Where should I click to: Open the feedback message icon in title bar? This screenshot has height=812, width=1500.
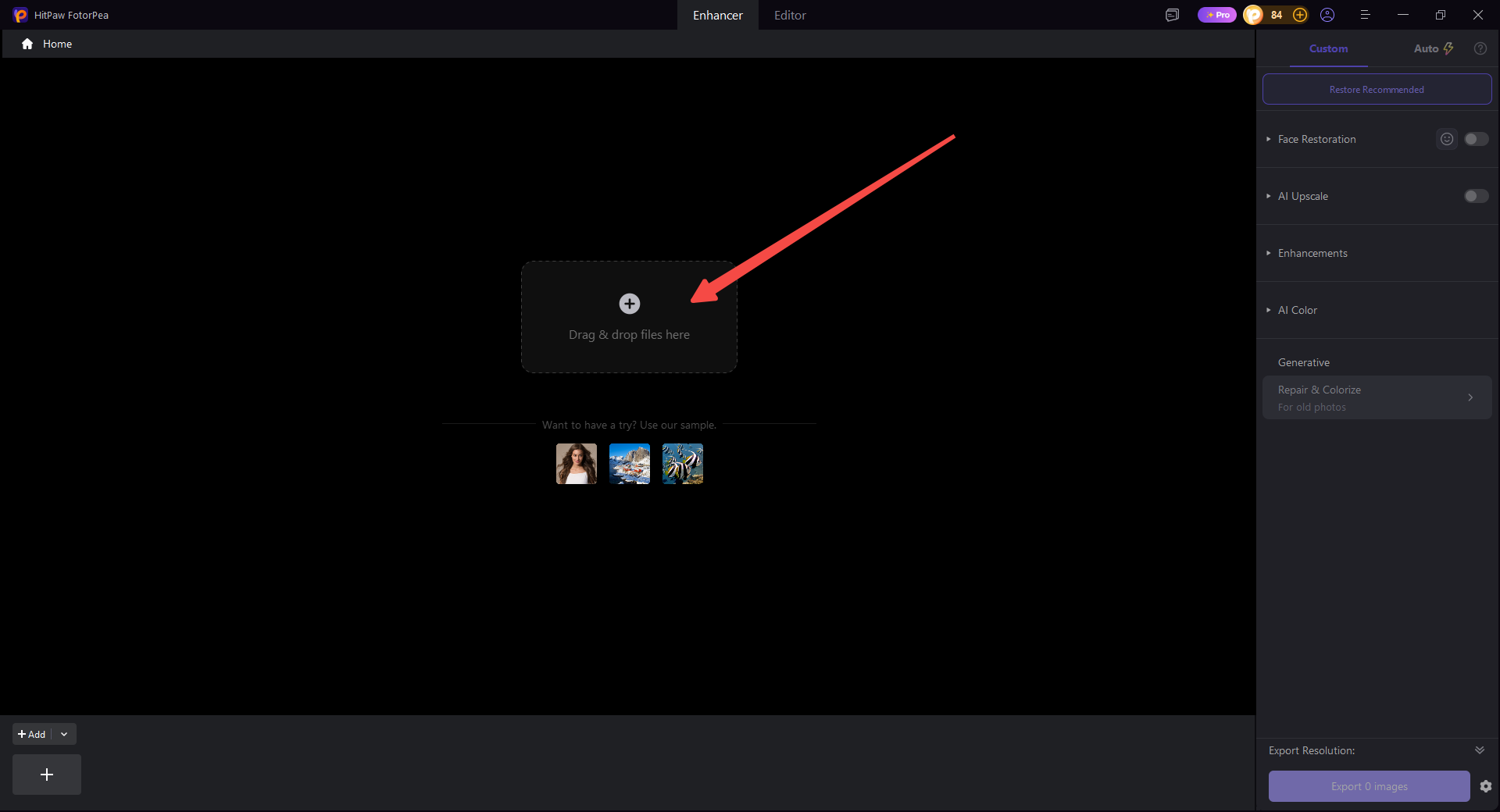tap(1172, 15)
